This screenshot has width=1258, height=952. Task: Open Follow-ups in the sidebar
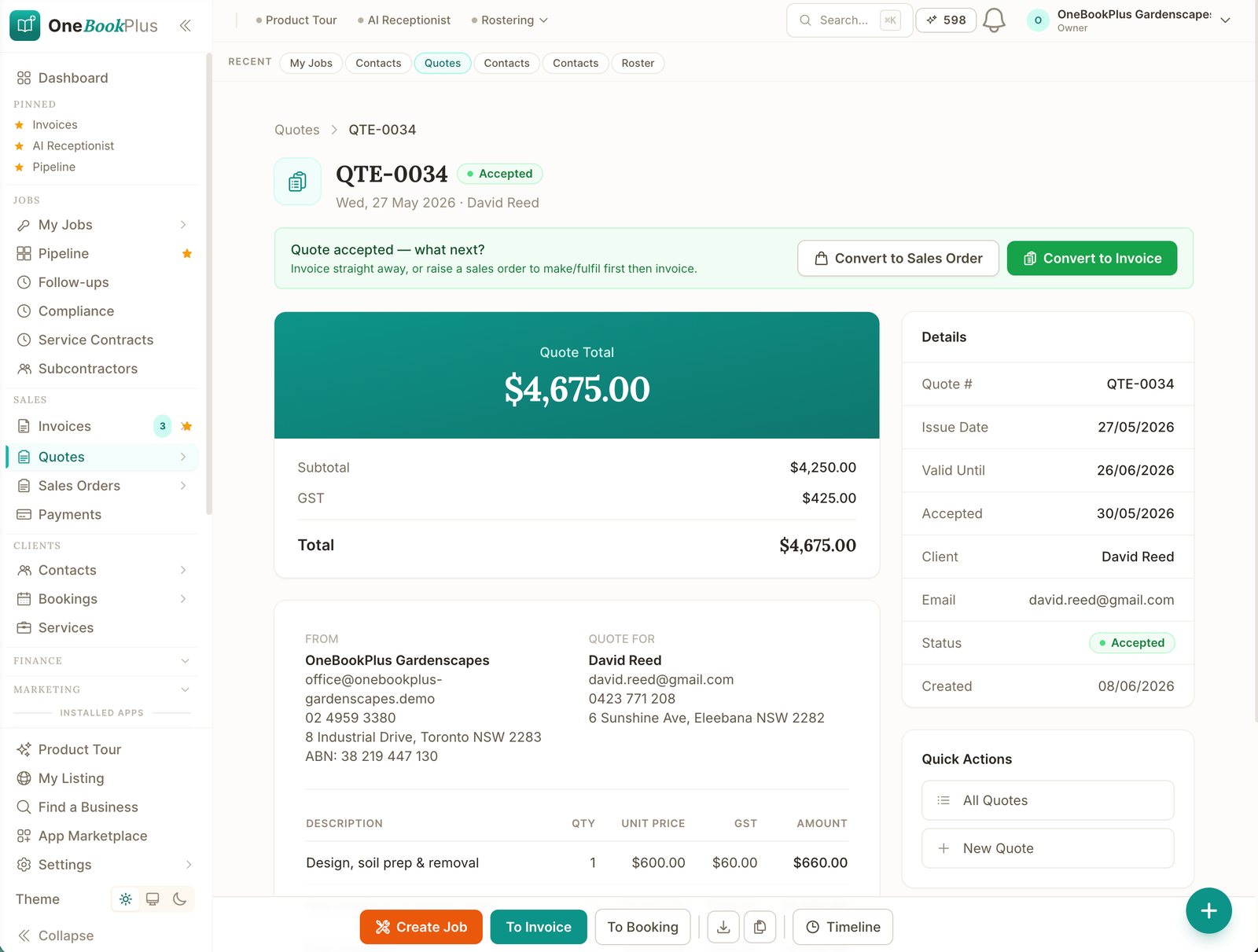click(x=73, y=282)
